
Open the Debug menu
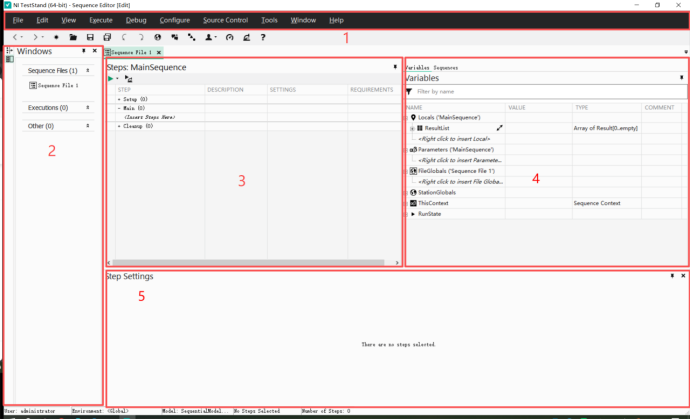(136, 20)
